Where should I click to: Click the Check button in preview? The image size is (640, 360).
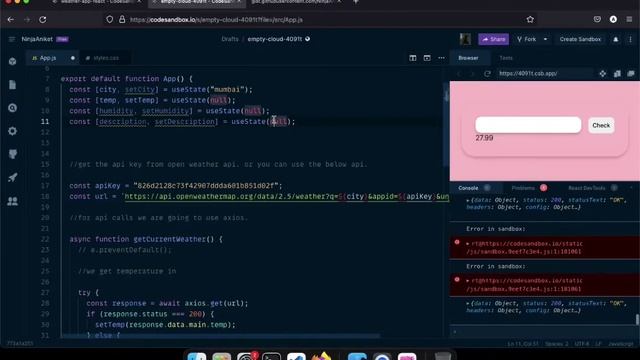coord(601,125)
